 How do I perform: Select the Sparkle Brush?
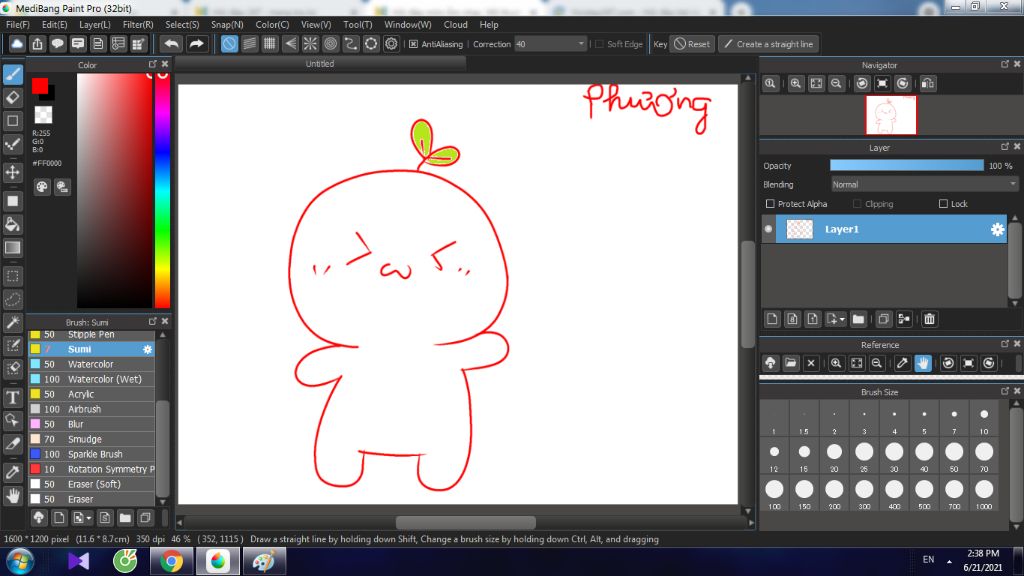point(91,454)
